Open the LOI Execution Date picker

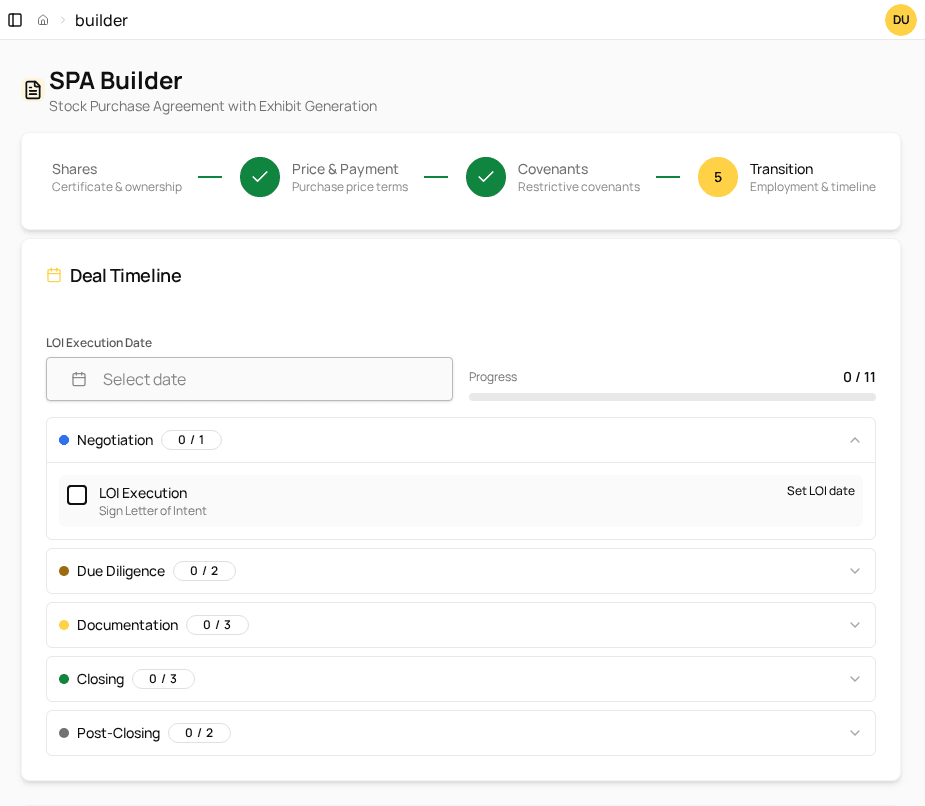249,379
